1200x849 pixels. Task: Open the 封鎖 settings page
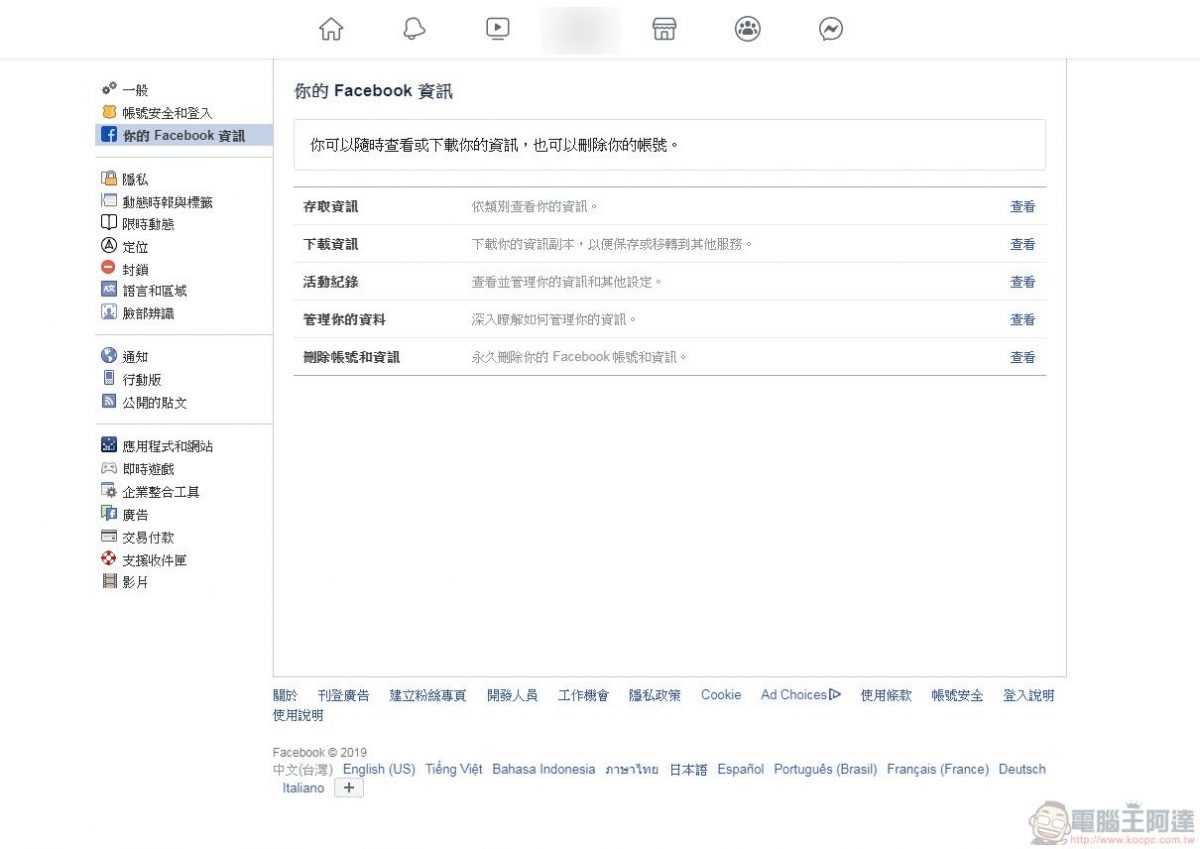136,269
